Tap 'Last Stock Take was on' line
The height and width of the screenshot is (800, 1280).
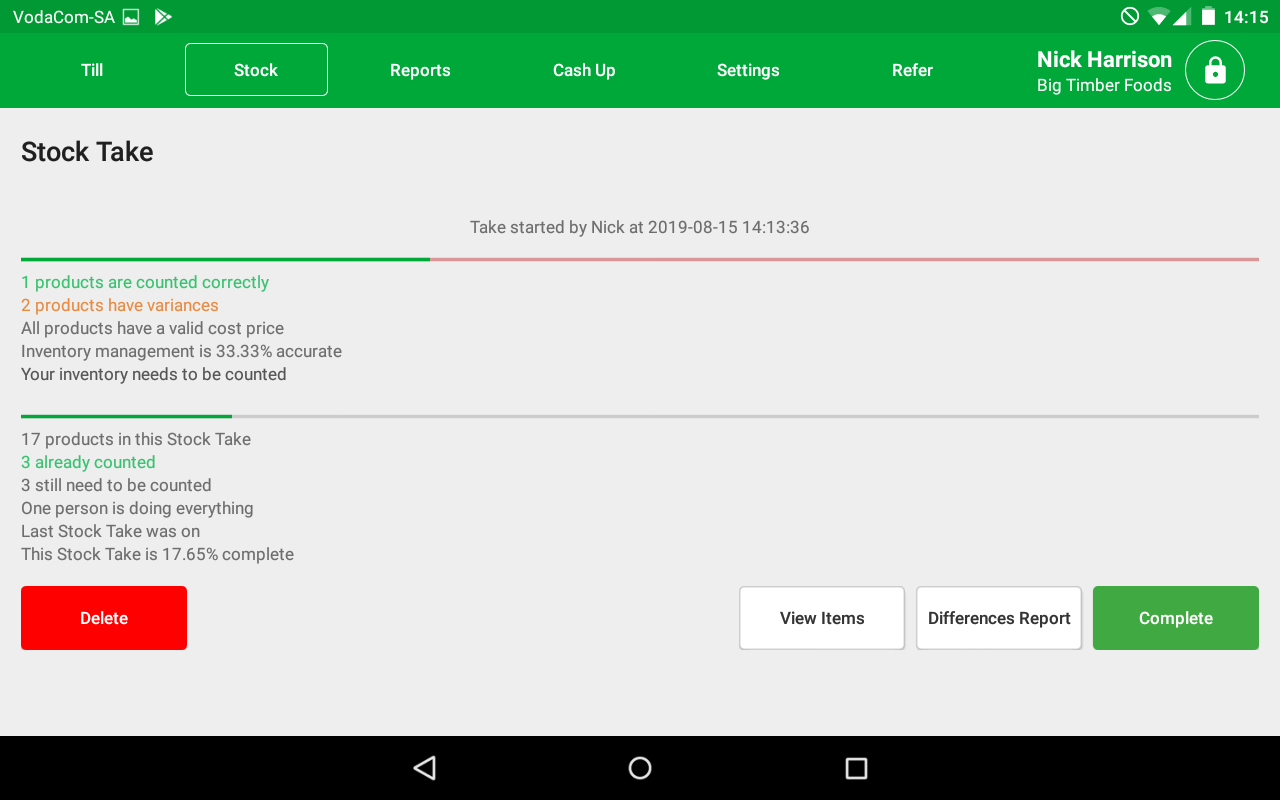(x=110, y=531)
